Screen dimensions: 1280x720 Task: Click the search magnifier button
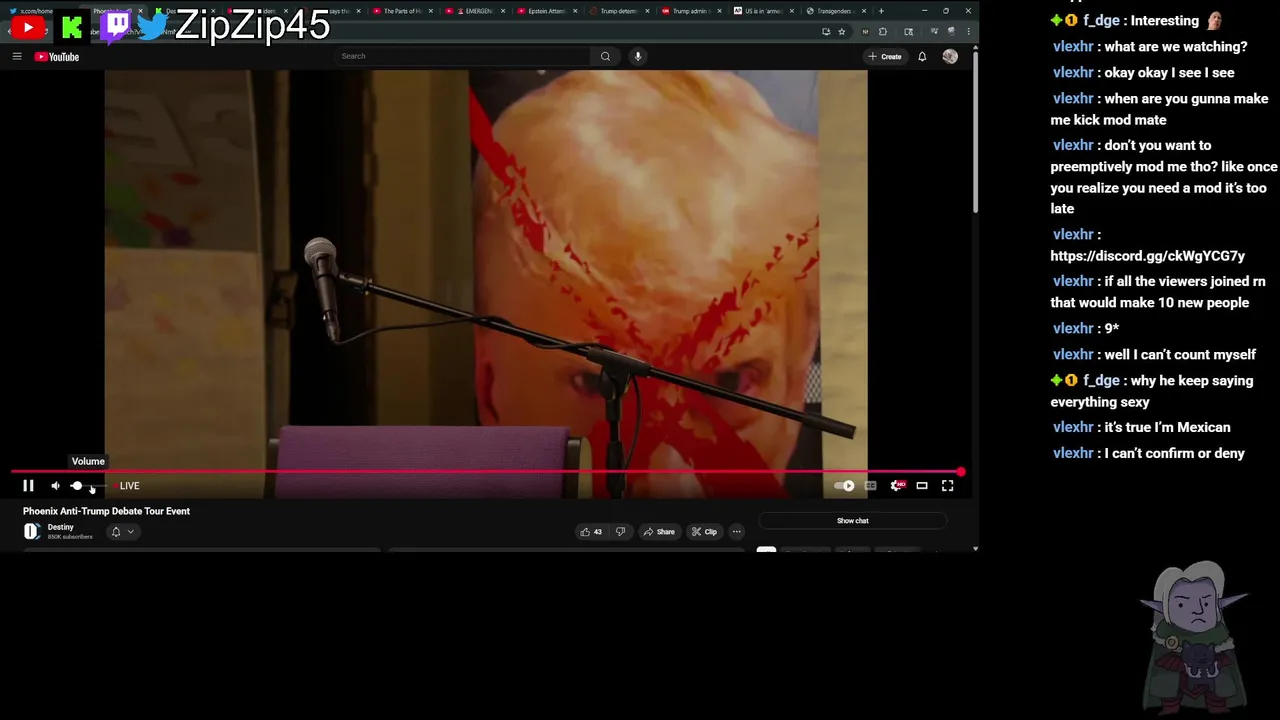(x=605, y=56)
